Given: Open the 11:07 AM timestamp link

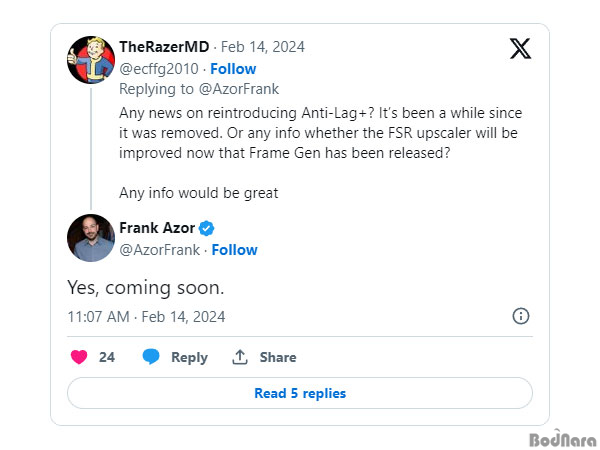Looking at the screenshot, I should (x=146, y=317).
